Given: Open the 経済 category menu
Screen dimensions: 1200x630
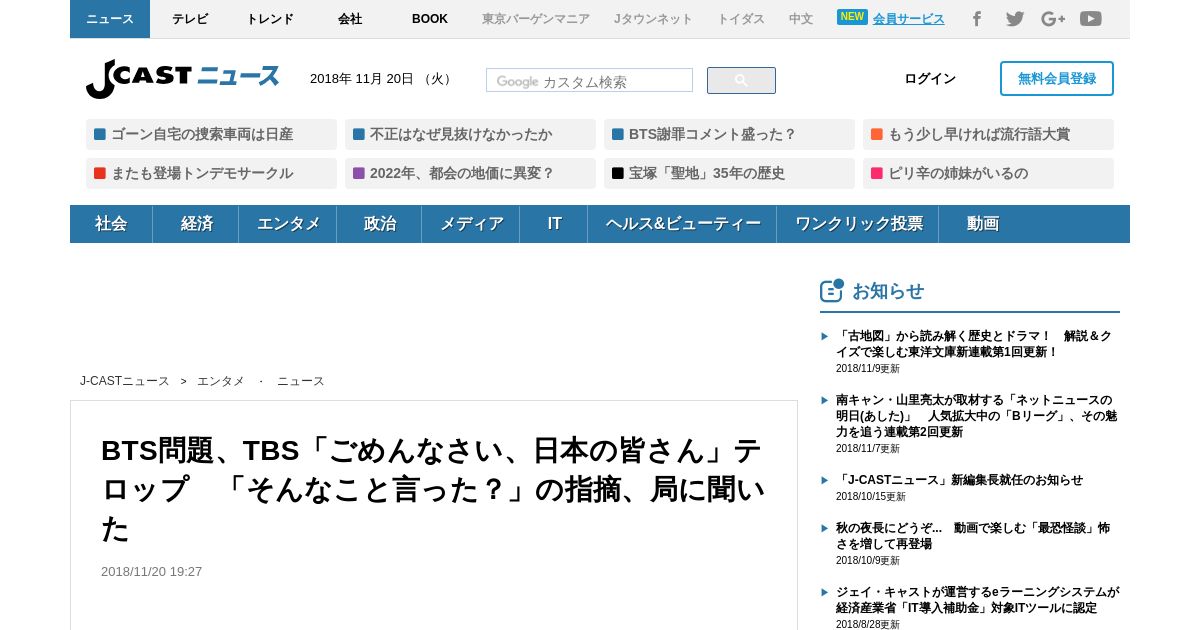Looking at the screenshot, I should coord(196,224).
